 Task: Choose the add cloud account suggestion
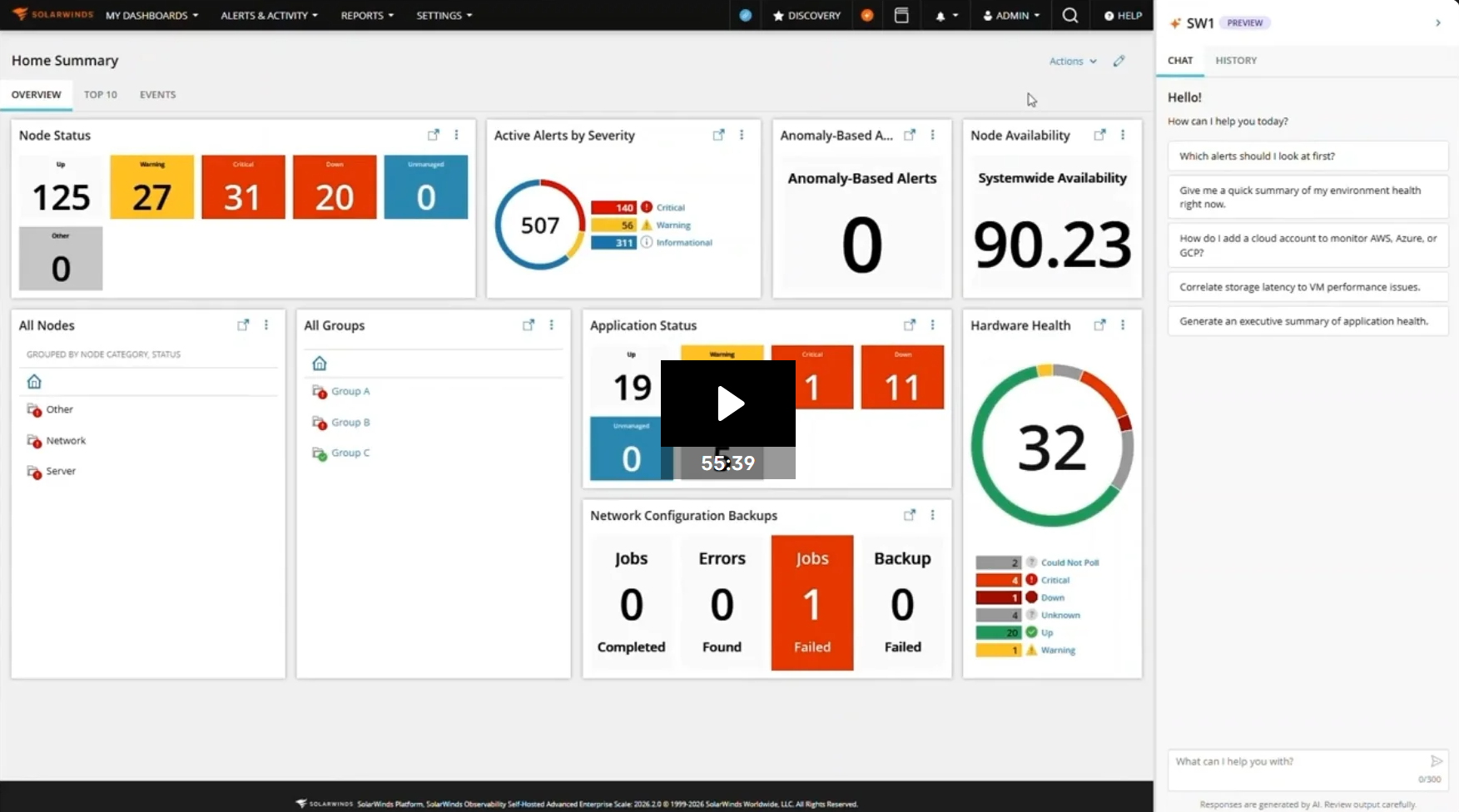click(x=1308, y=245)
